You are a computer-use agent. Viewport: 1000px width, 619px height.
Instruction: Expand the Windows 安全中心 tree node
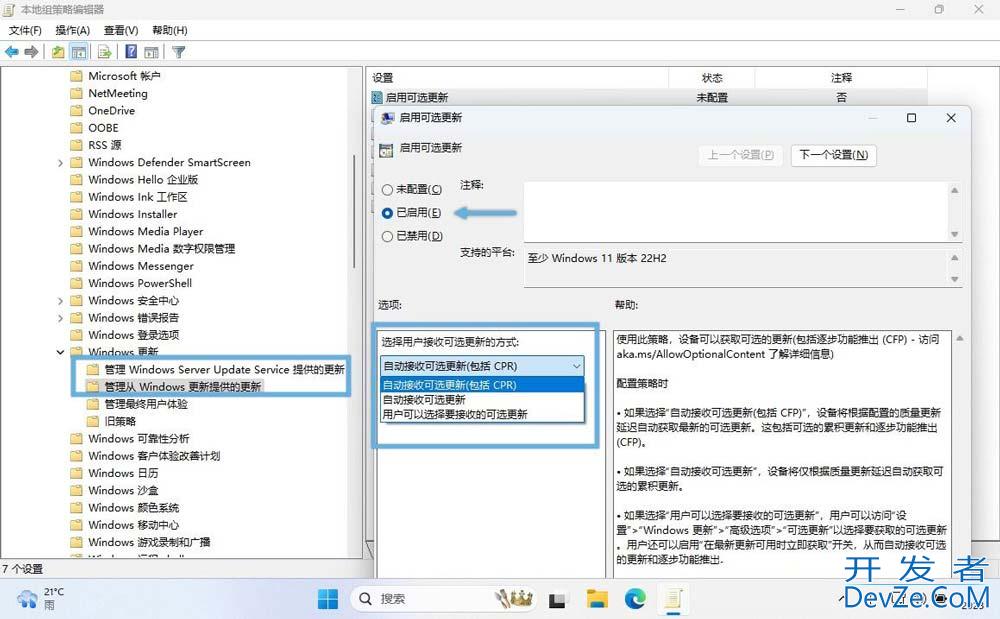(60, 300)
